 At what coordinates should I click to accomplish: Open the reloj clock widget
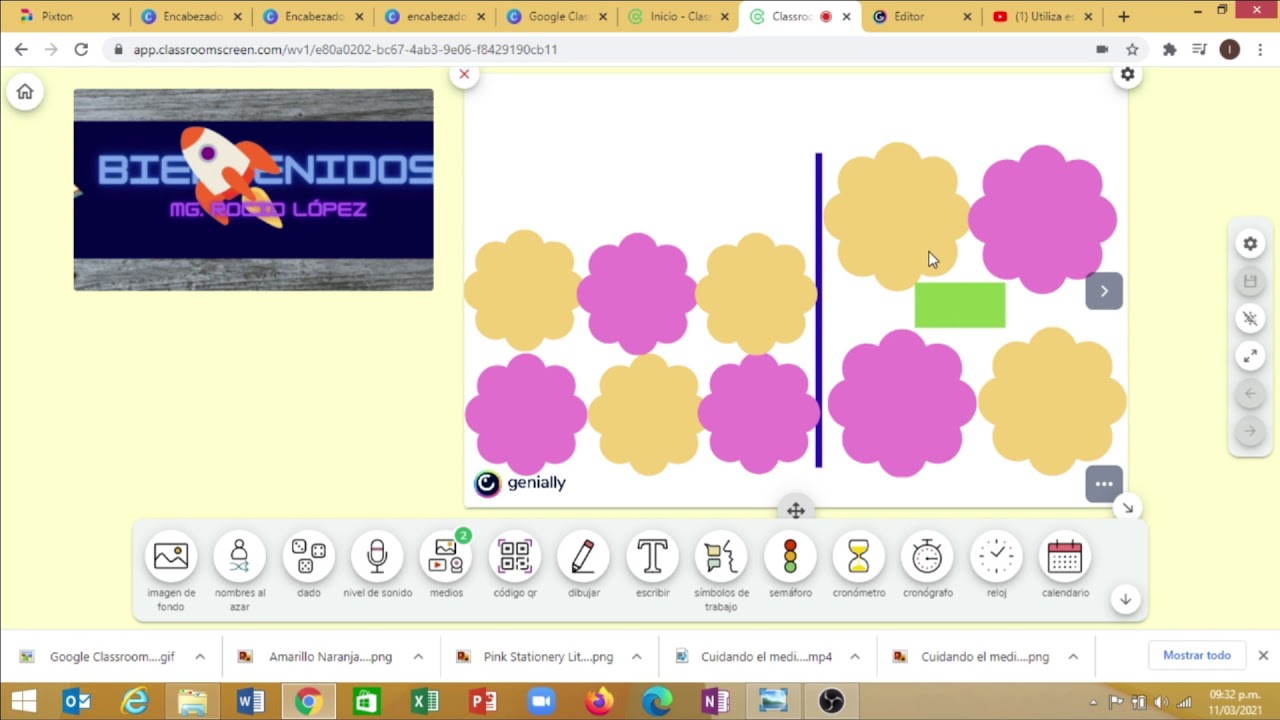pyautogui.click(x=996, y=556)
